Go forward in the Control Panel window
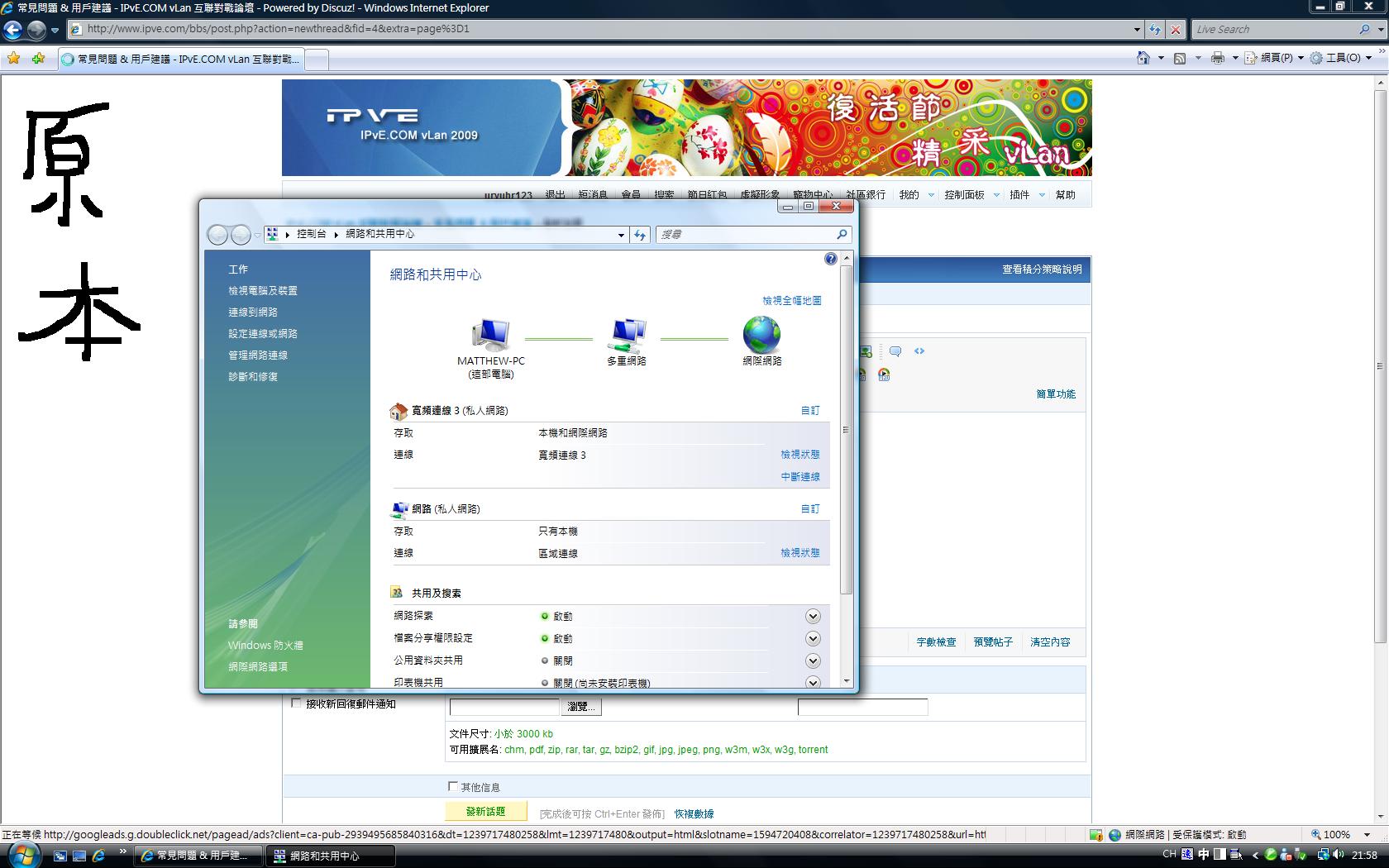1389x868 pixels. tap(241, 235)
